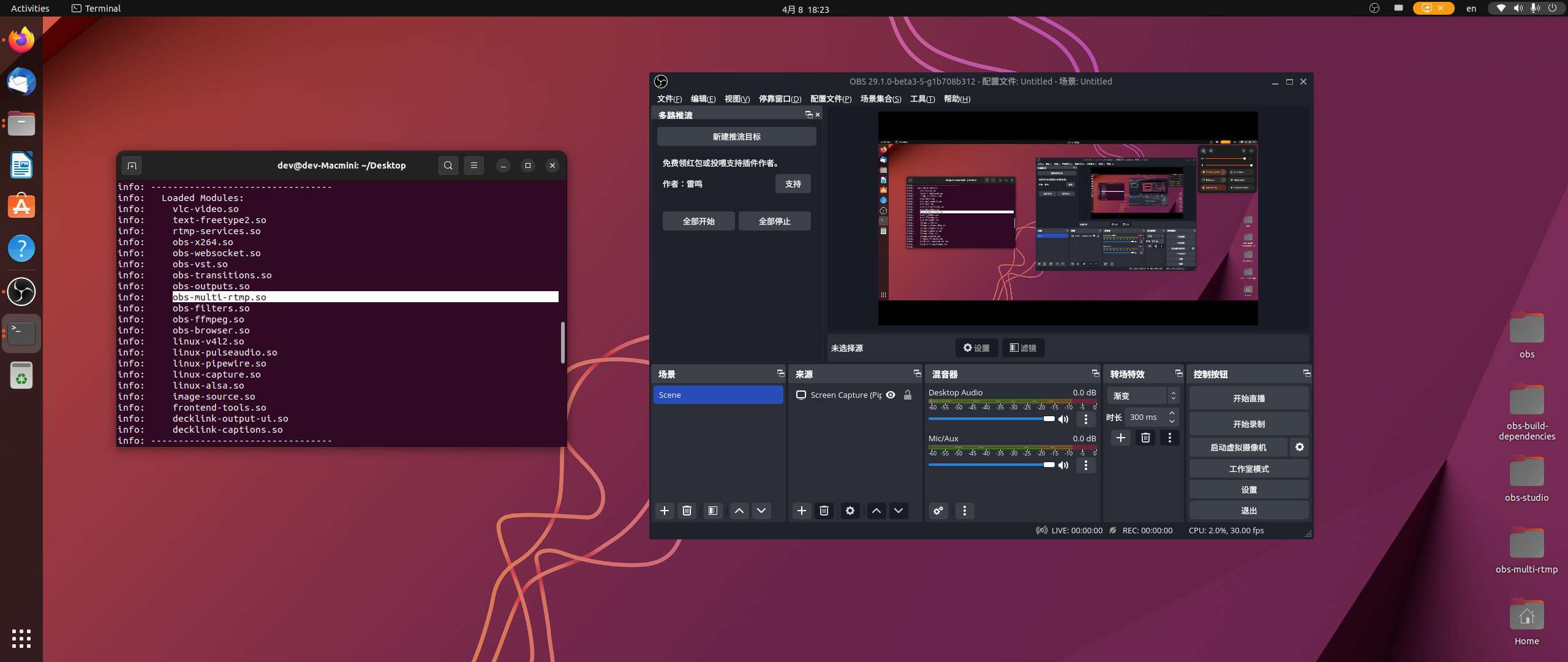Toggle Screen Capture source lock
Viewport: 1568px width, 662px height.
[x=908, y=395]
